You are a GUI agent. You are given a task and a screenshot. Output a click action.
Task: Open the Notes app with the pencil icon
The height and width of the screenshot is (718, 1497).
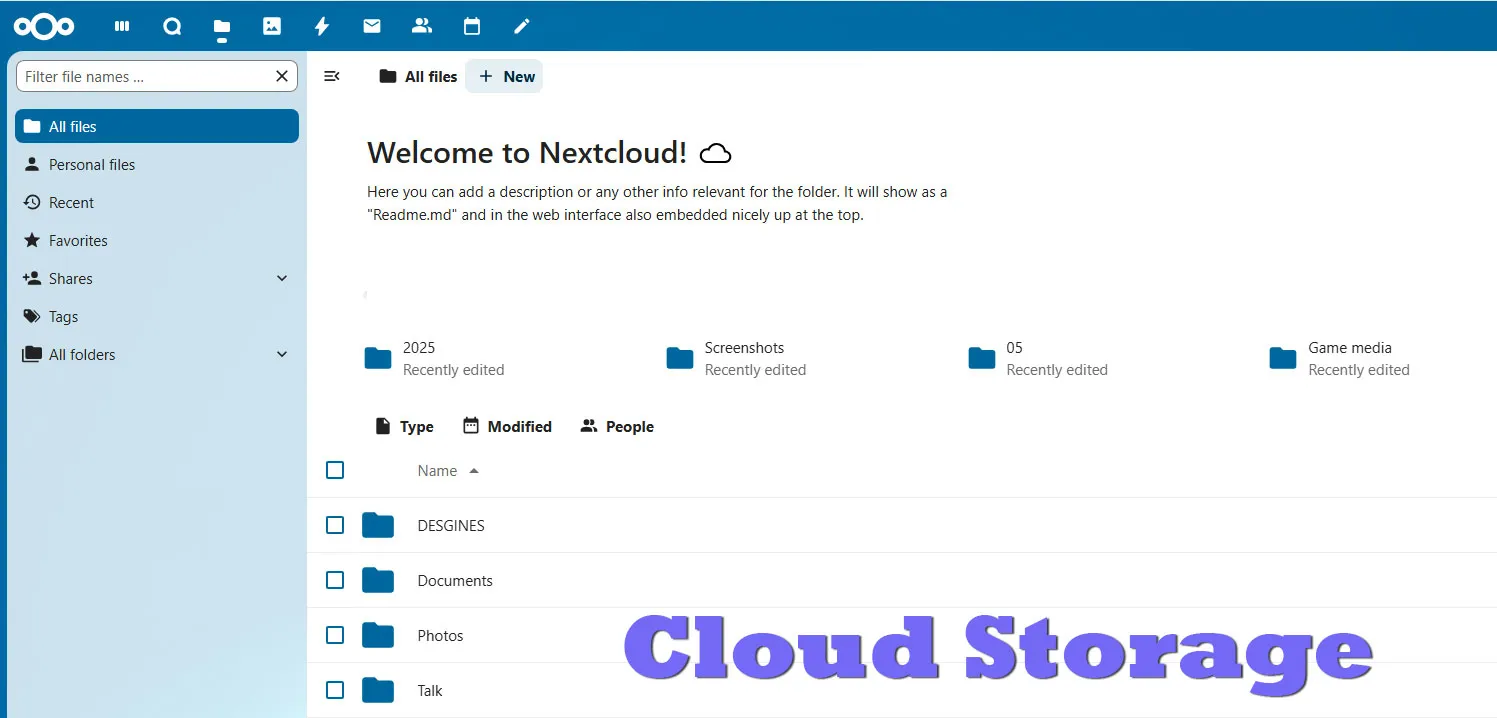point(521,26)
